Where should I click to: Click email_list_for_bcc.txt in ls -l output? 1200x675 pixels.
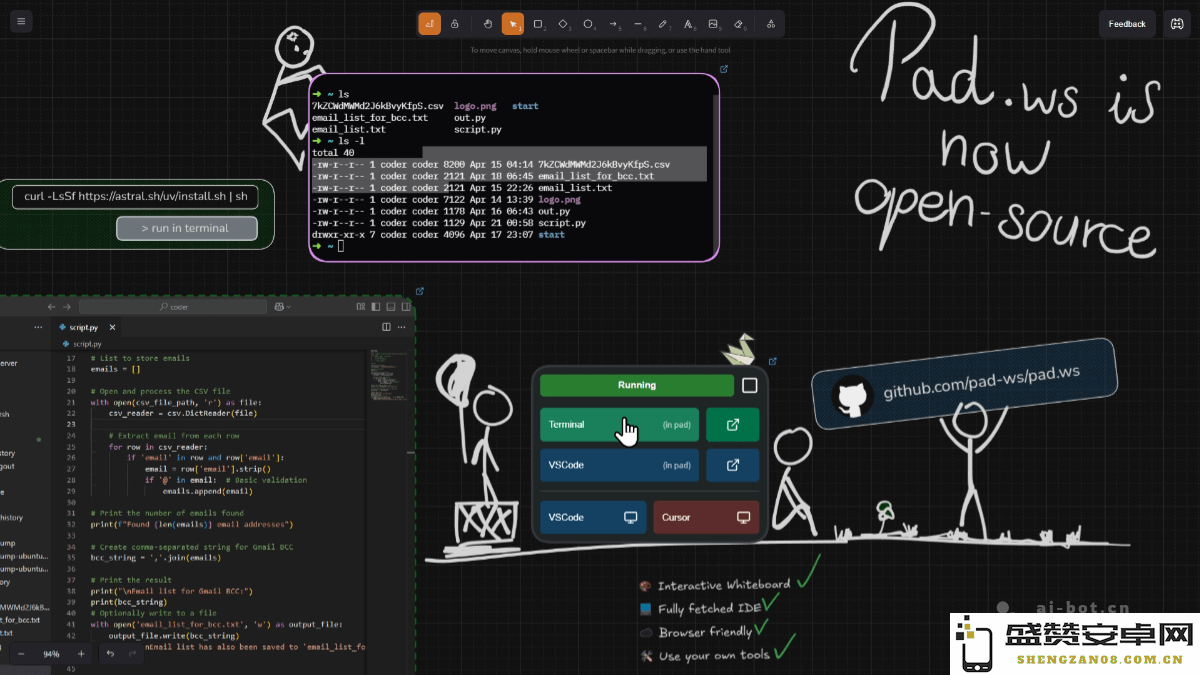596,175
